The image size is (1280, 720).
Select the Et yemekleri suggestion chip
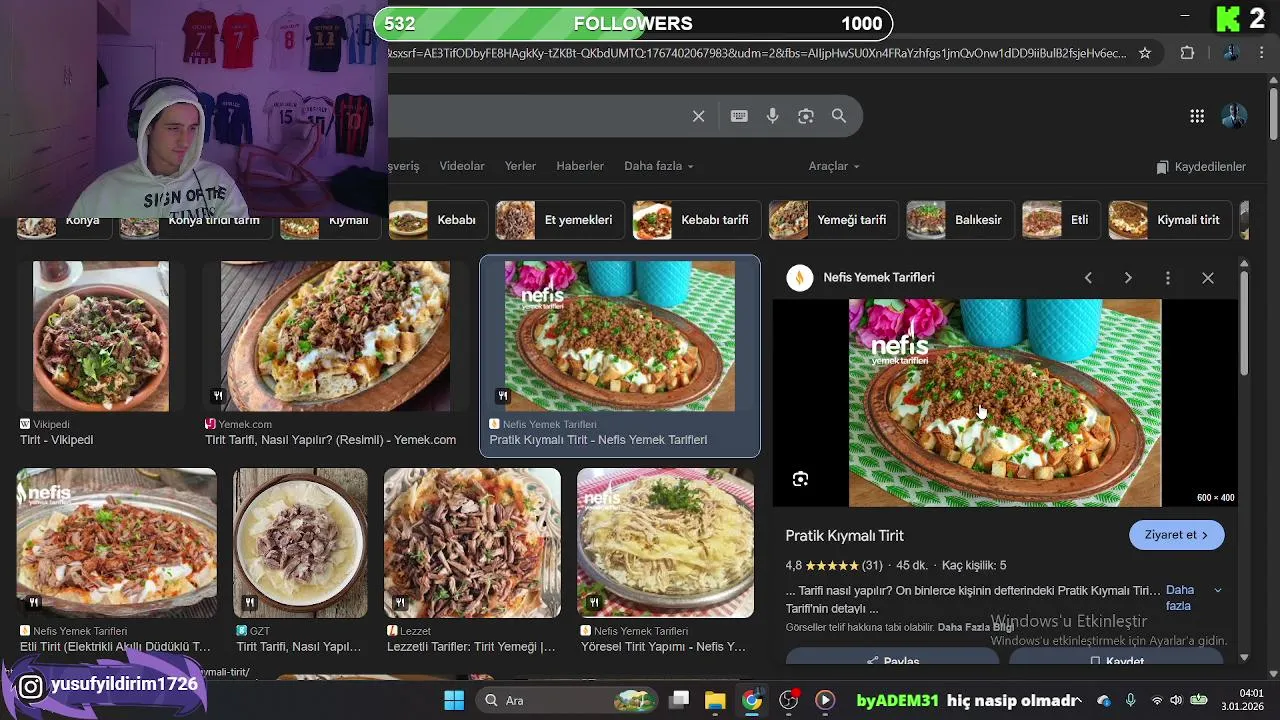tap(560, 220)
